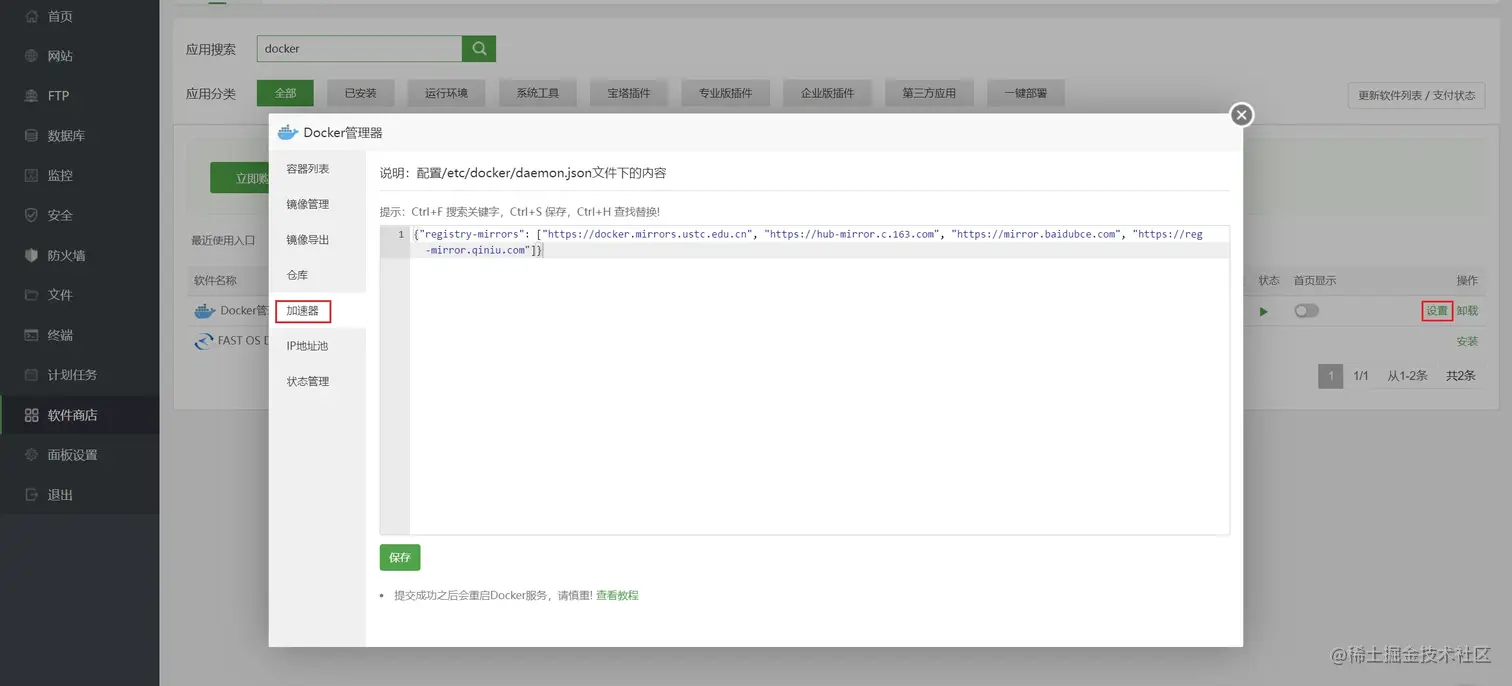
Task: Click line number 1 in editor gutter
Action: click(401, 234)
